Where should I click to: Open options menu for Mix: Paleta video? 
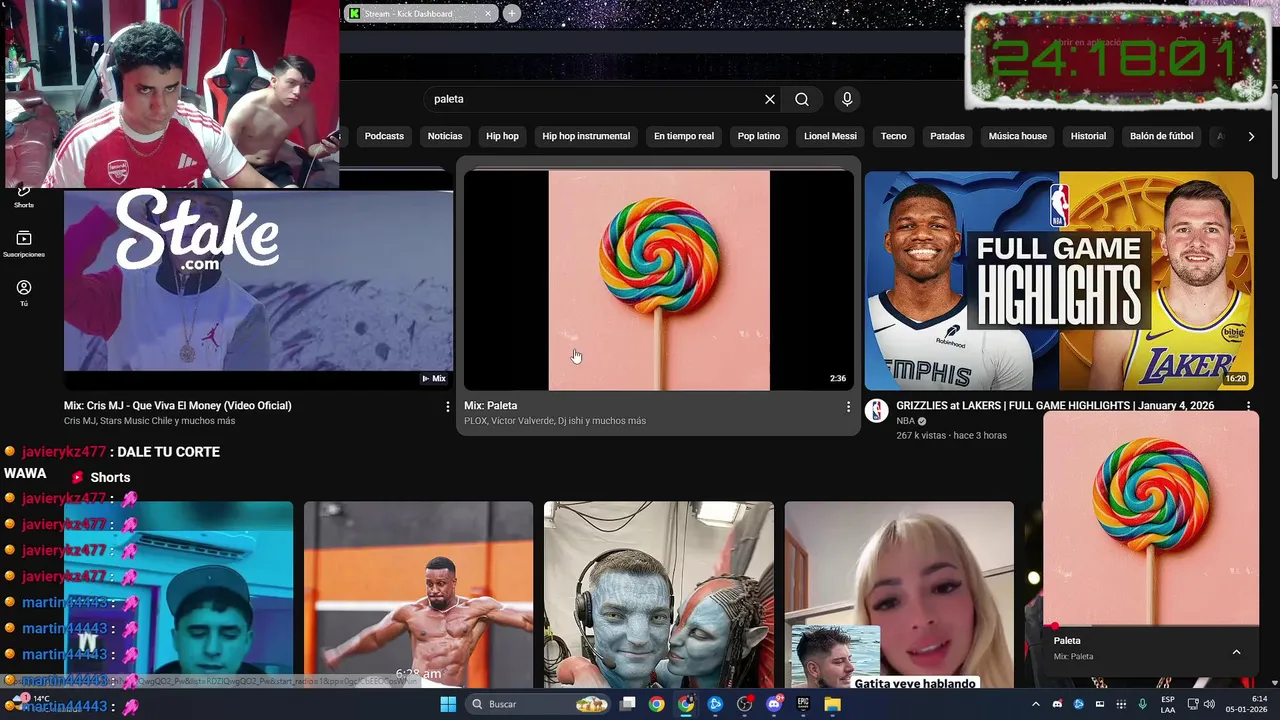[x=848, y=406]
